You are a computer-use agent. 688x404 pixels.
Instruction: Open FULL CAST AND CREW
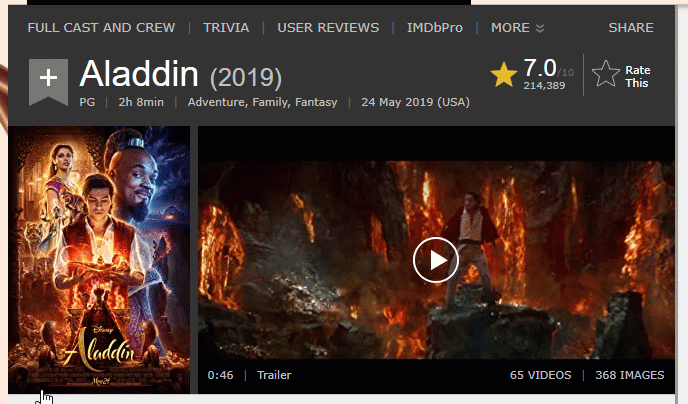pos(101,28)
